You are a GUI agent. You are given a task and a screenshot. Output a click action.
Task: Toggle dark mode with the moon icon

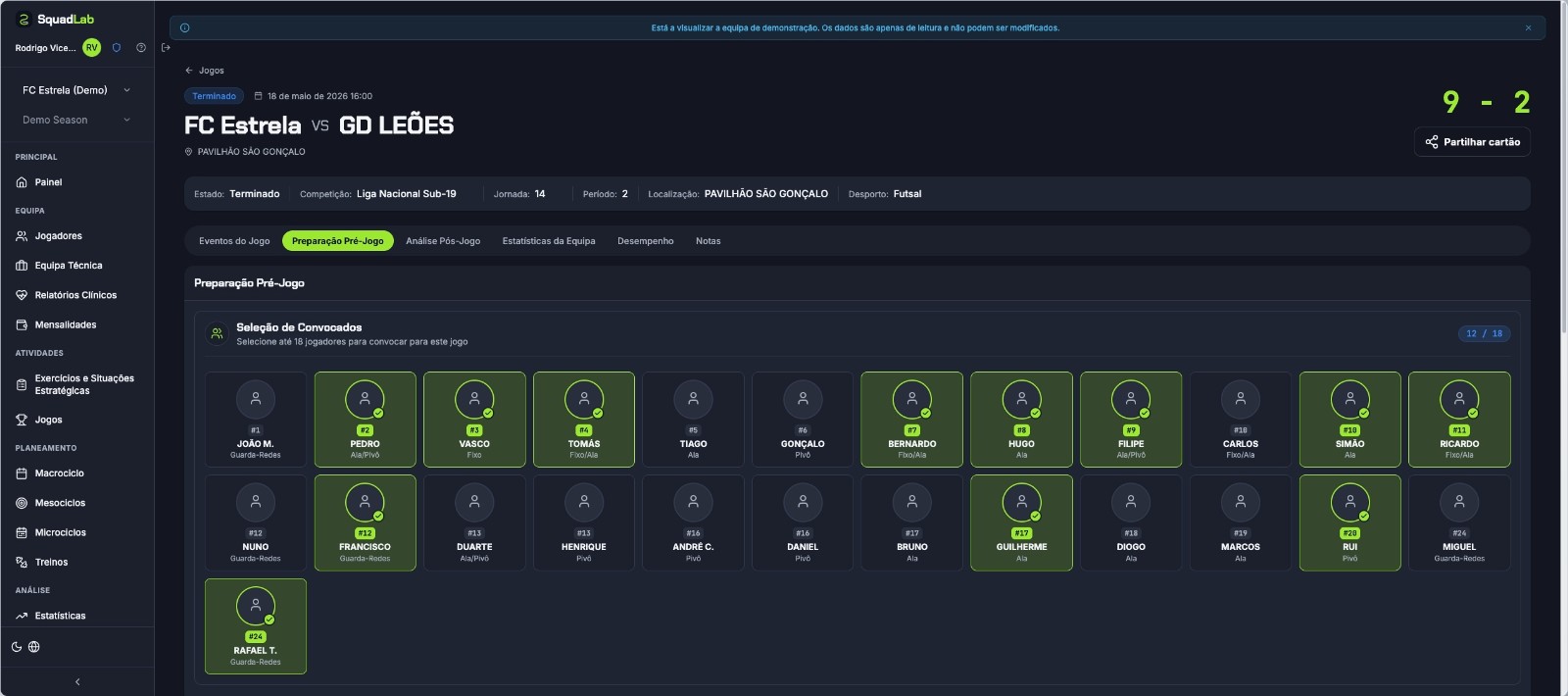coord(17,647)
